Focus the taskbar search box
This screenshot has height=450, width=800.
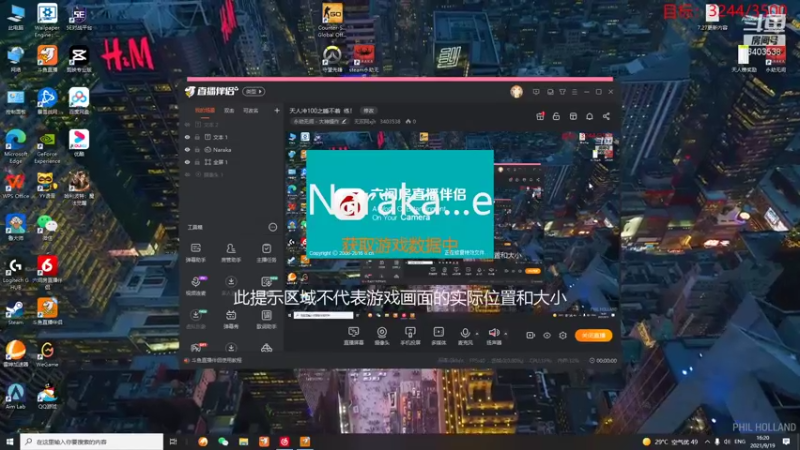pyautogui.click(x=92, y=442)
